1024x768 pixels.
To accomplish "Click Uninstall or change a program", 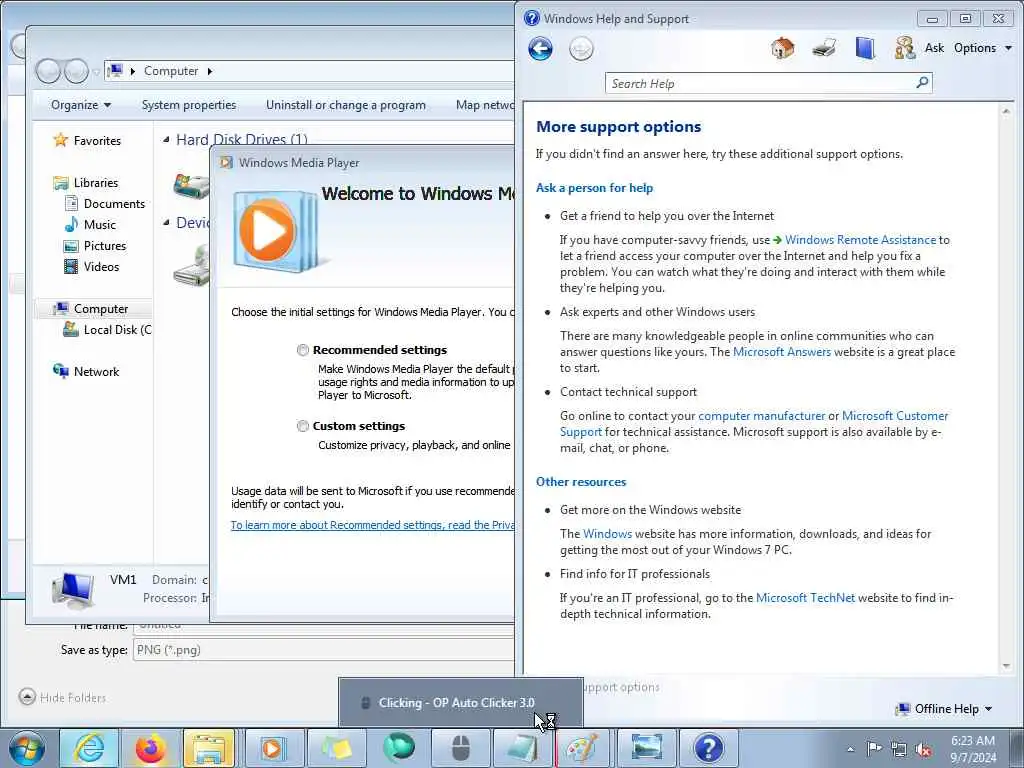I will (345, 104).
